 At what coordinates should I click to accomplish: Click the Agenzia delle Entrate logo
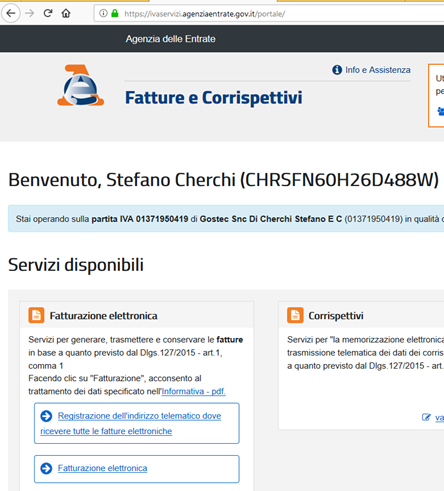80,85
